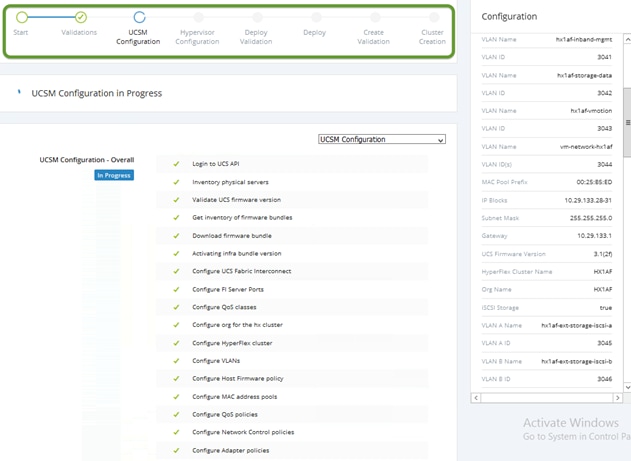
Task: Select the Deploy Validation step label
Action: point(256,37)
